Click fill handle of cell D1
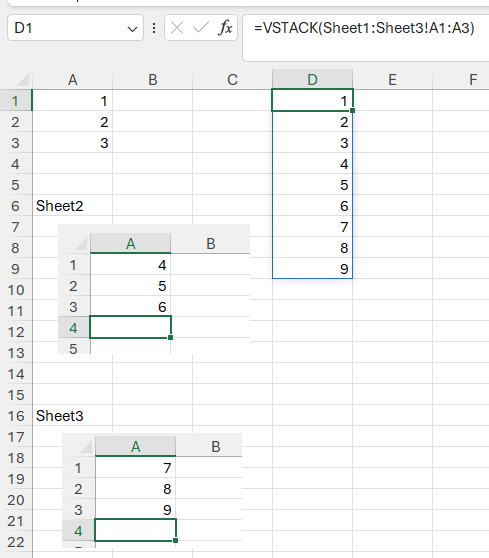The image size is (489, 558). tap(352, 111)
